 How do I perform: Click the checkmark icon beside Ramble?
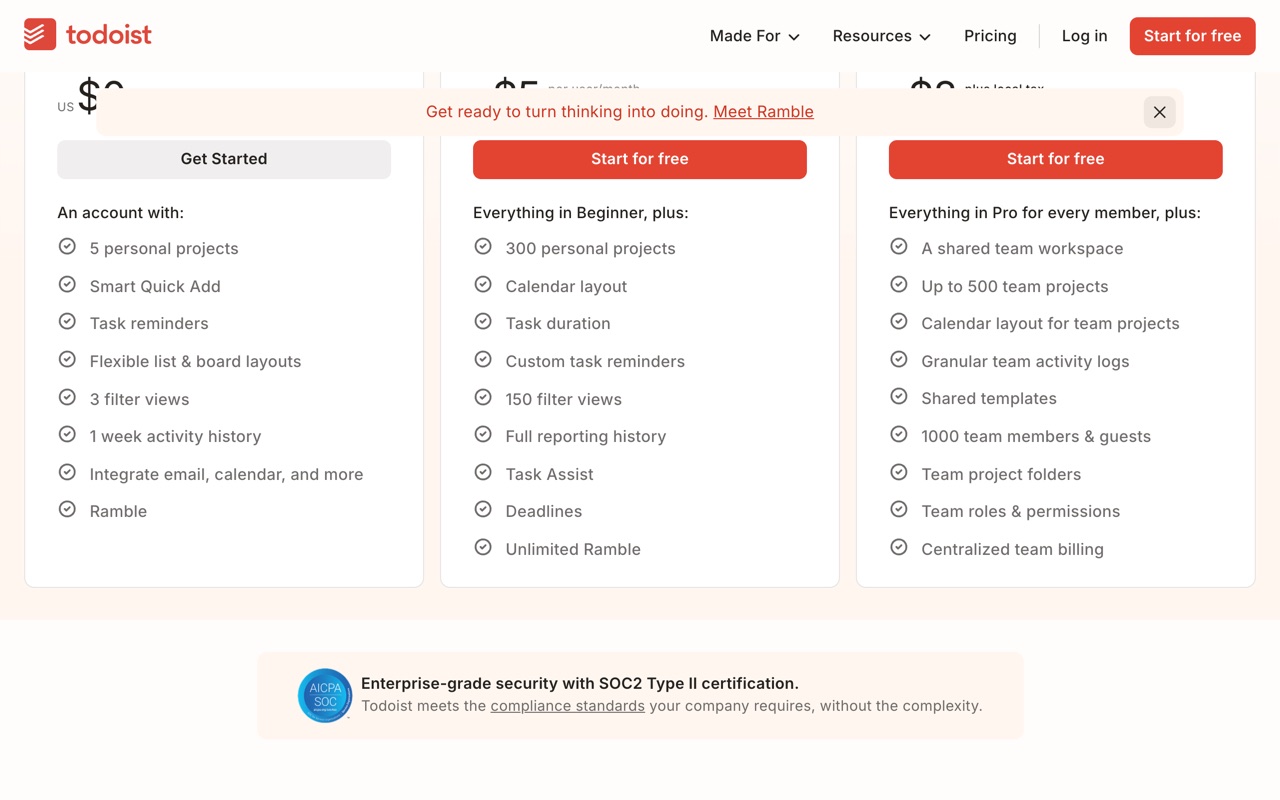[67, 509]
